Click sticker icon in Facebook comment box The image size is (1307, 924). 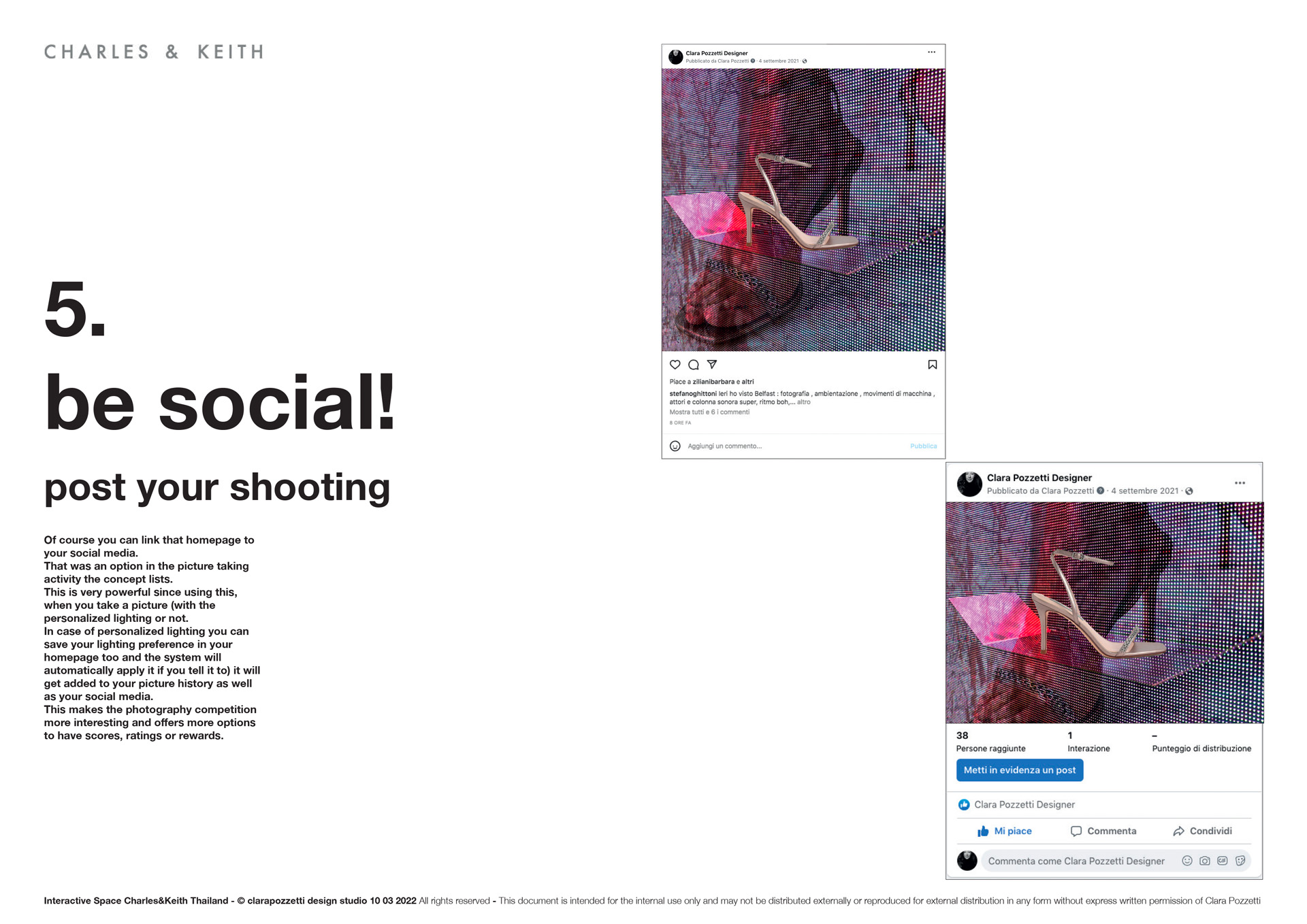[x=1240, y=861]
